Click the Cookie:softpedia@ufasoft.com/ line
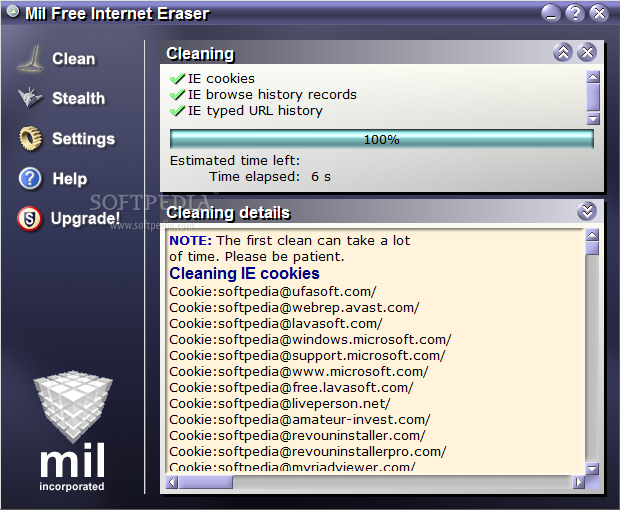Screen dimensions: 620x510 coord(273,291)
